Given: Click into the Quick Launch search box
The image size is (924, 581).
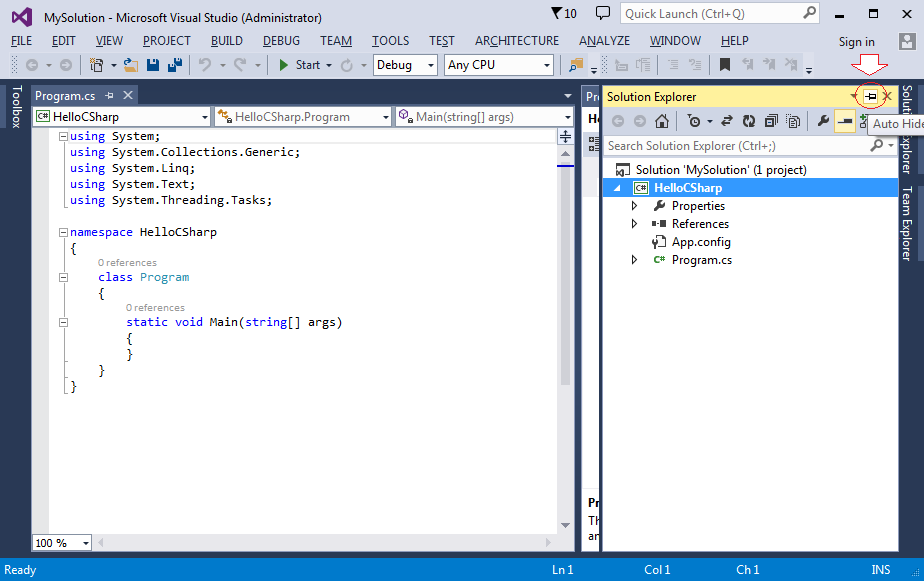Looking at the screenshot, I should click(x=720, y=14).
